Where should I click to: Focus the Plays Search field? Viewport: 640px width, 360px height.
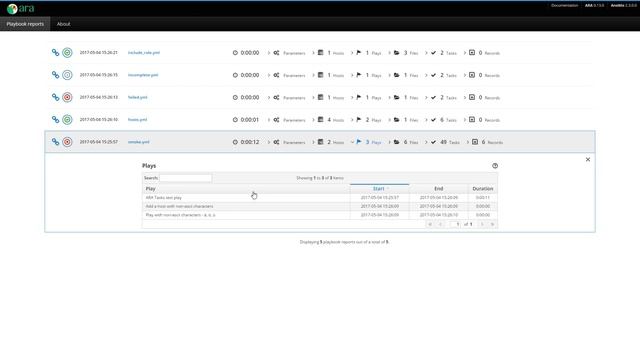186,178
